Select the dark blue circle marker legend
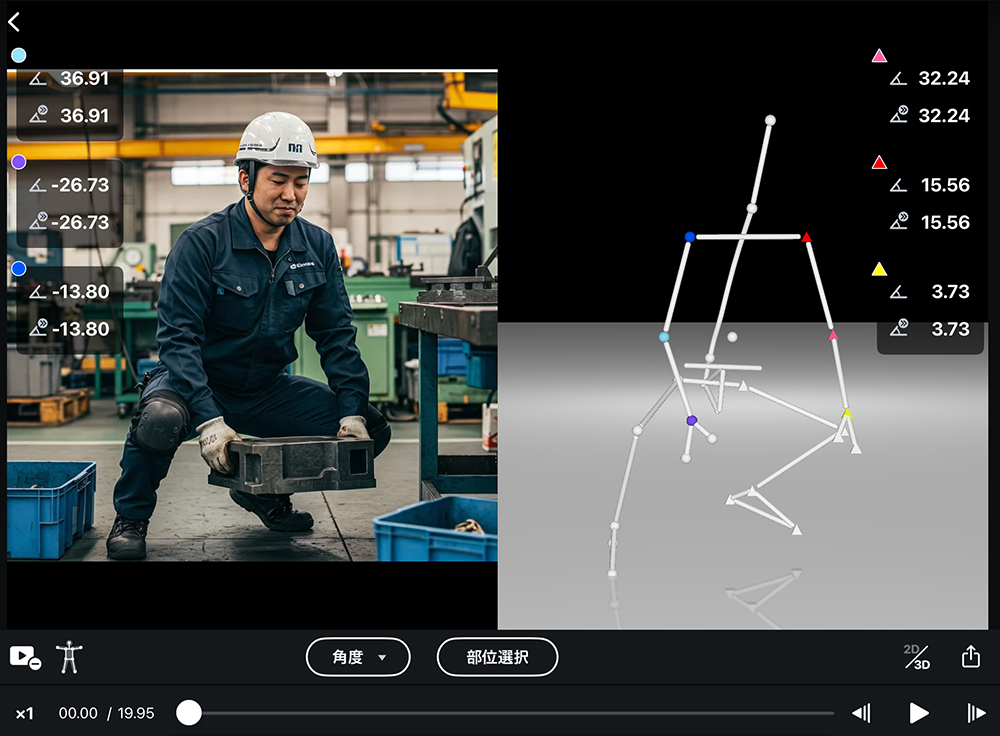The height and width of the screenshot is (736, 1000). [19, 269]
